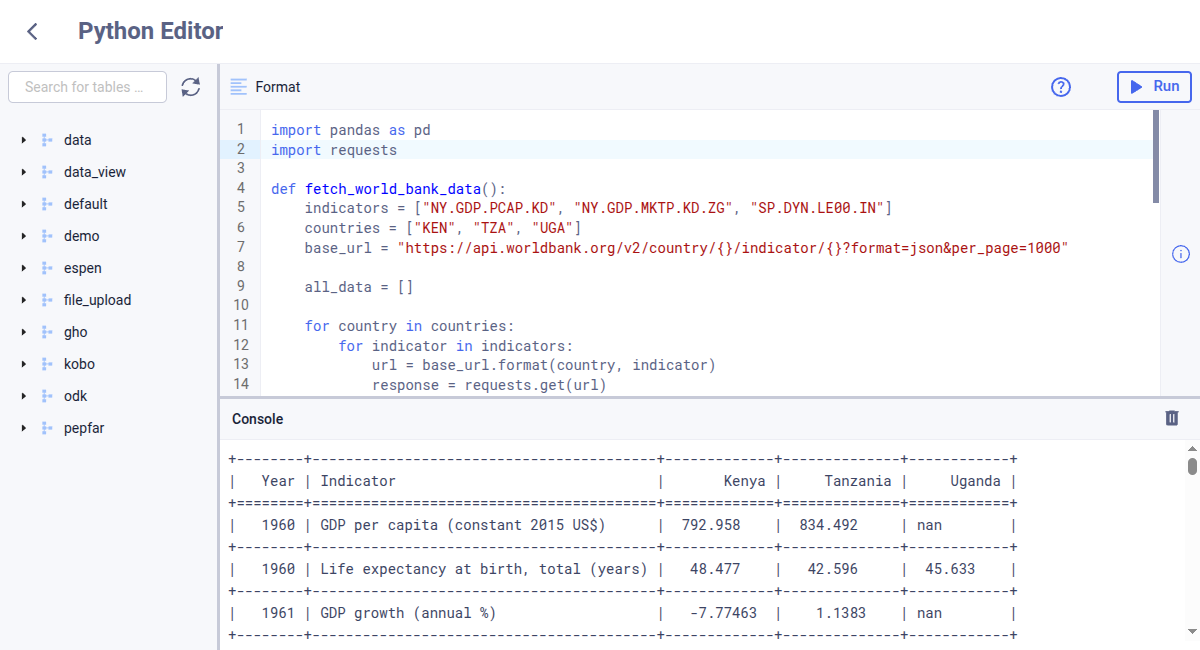Refresh the table list
The width and height of the screenshot is (1200, 650).
(x=190, y=87)
